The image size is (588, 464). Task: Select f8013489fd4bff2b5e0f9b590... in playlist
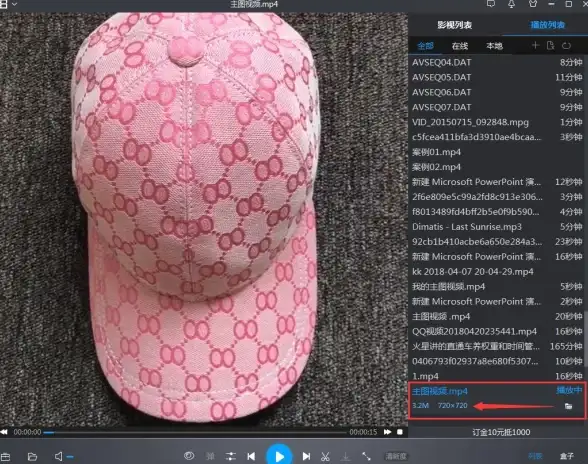point(497,212)
